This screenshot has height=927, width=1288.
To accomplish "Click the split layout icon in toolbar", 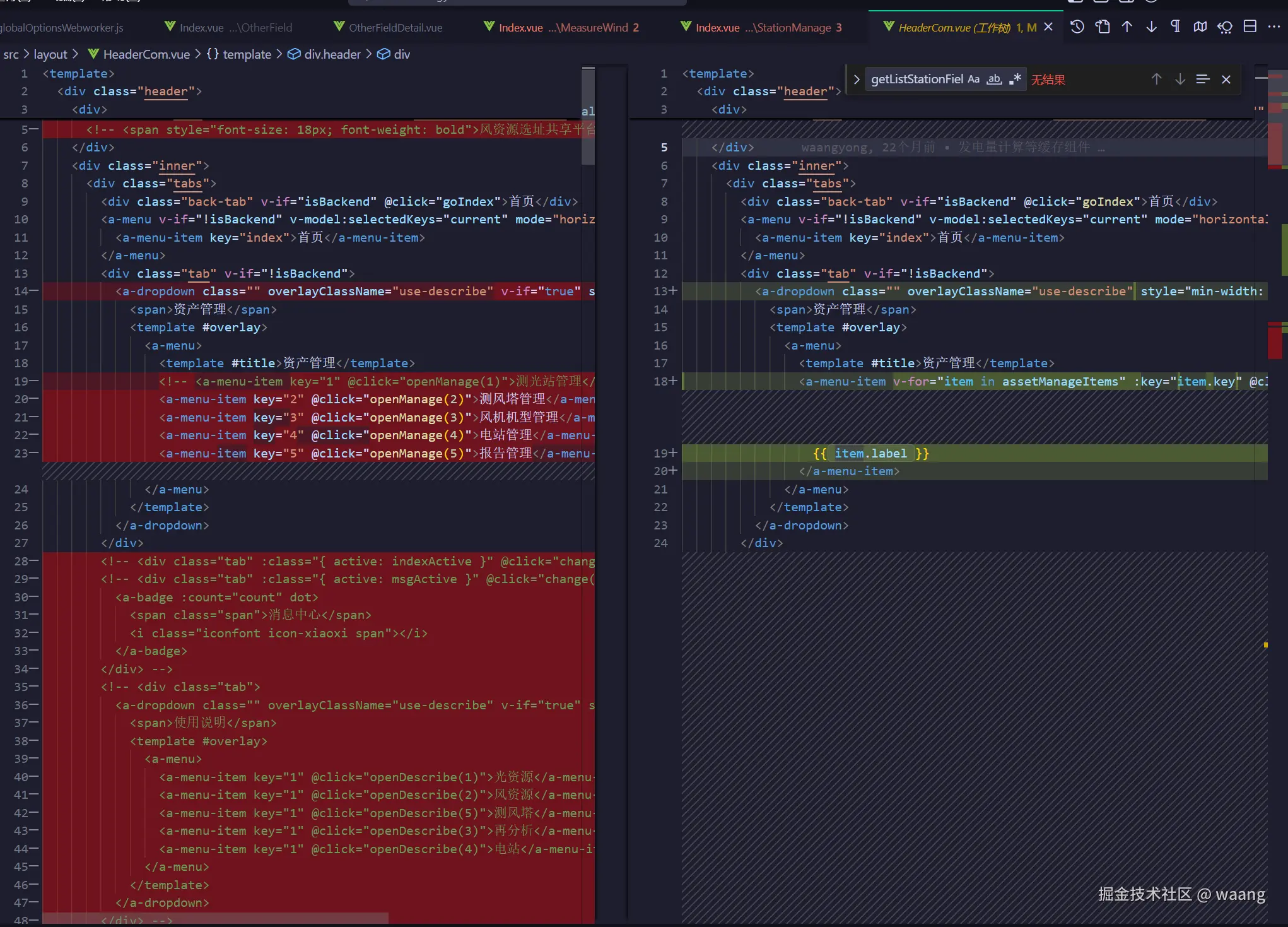I will pos(1250,27).
